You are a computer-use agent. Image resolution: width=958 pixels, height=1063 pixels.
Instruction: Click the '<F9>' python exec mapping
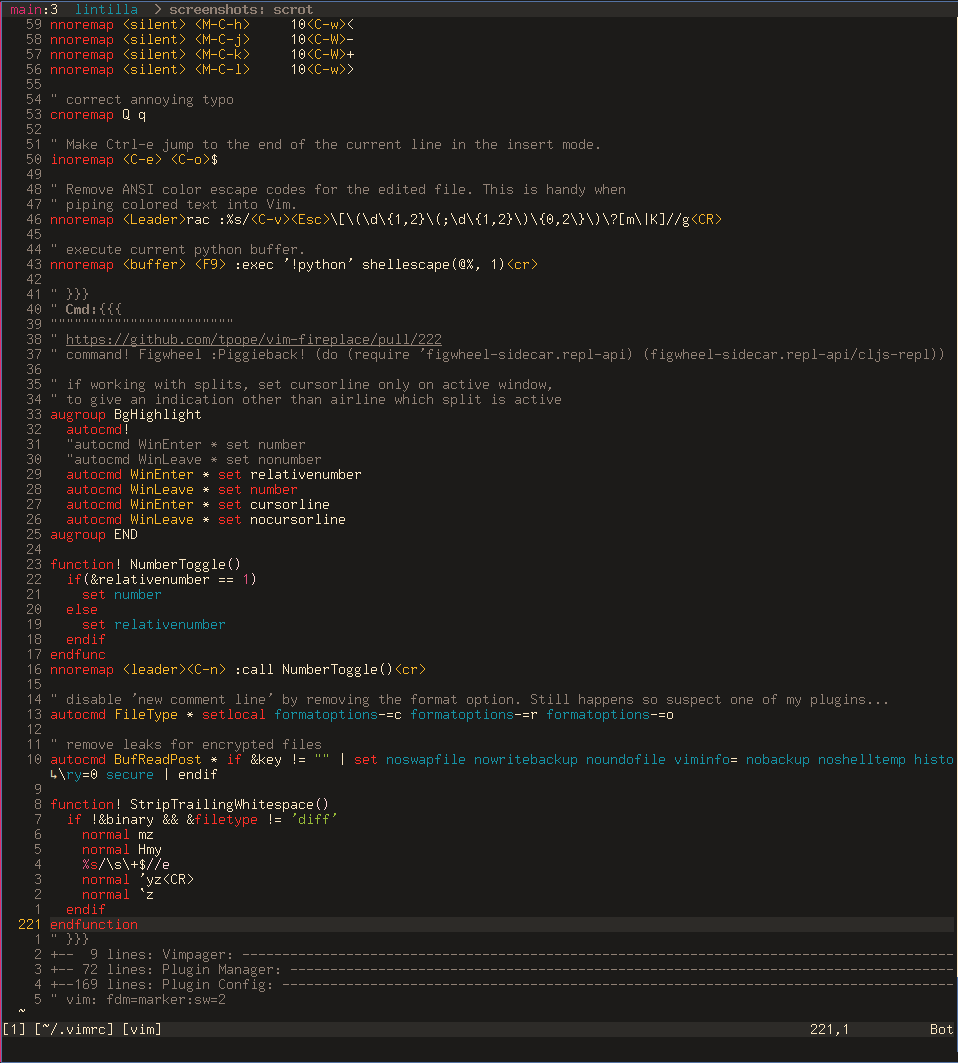click(294, 264)
